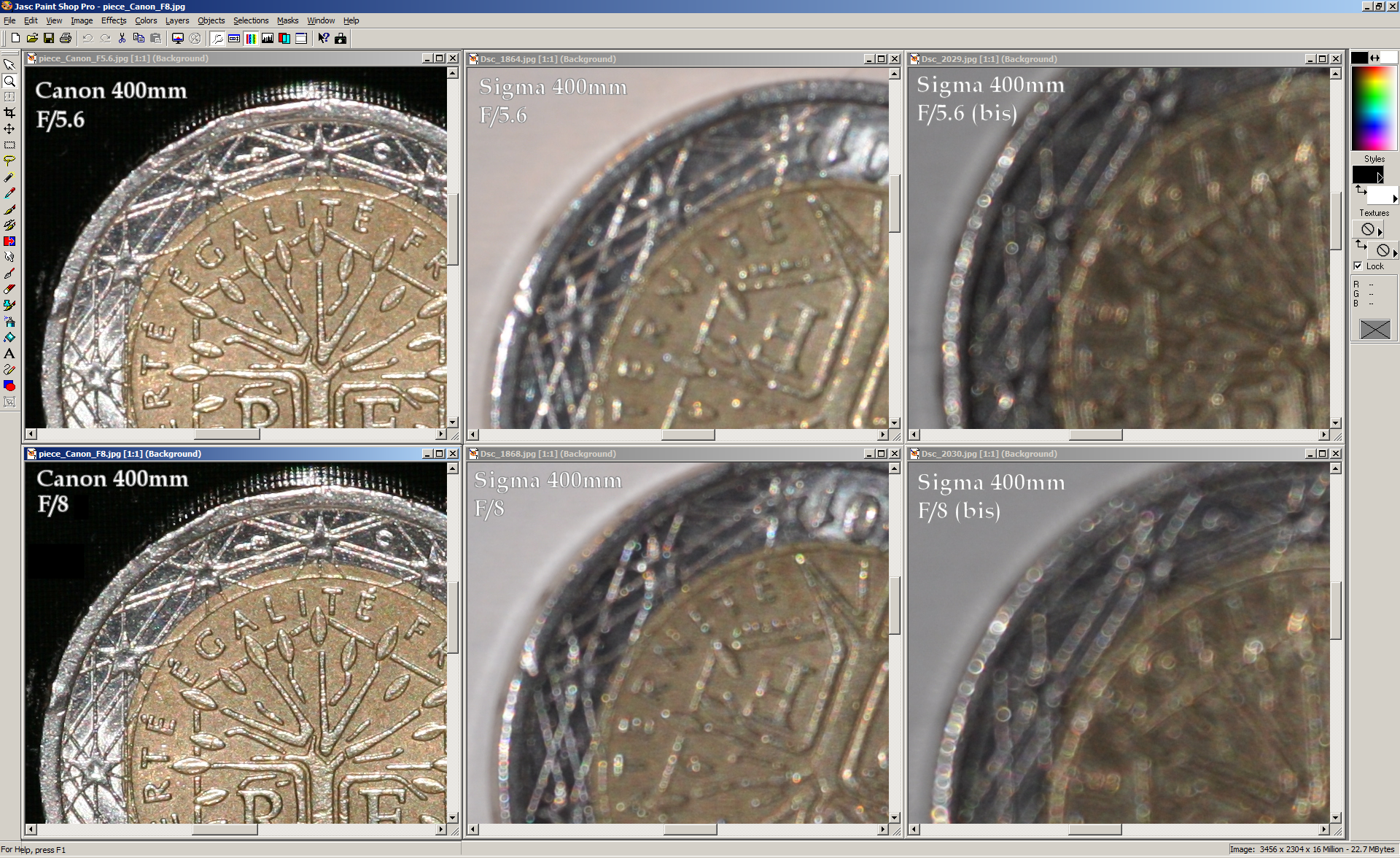Image resolution: width=1400 pixels, height=858 pixels.
Task: Swap foreground and background colors arrow
Action: pyautogui.click(x=1374, y=58)
